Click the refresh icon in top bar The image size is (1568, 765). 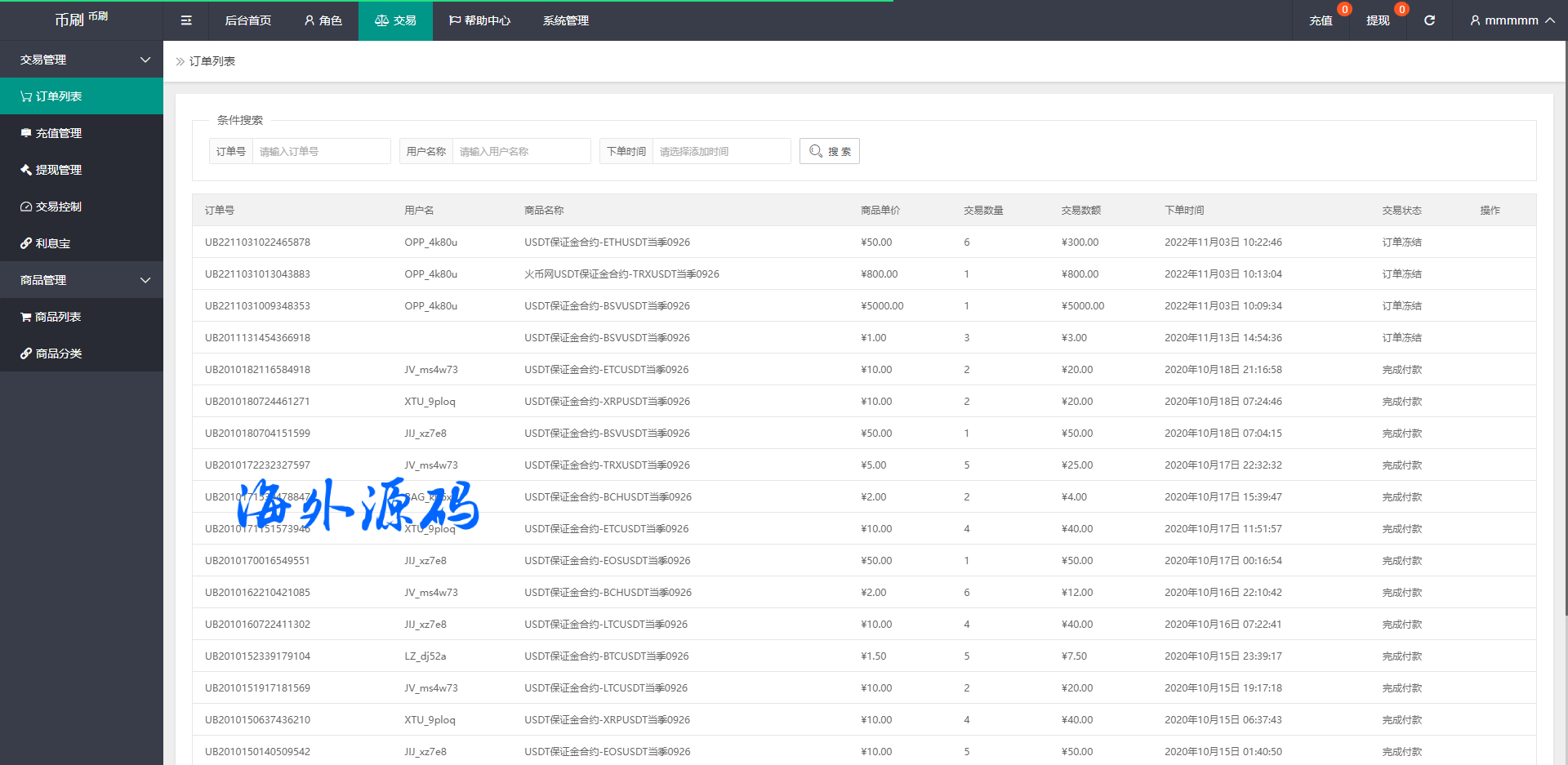click(1429, 20)
